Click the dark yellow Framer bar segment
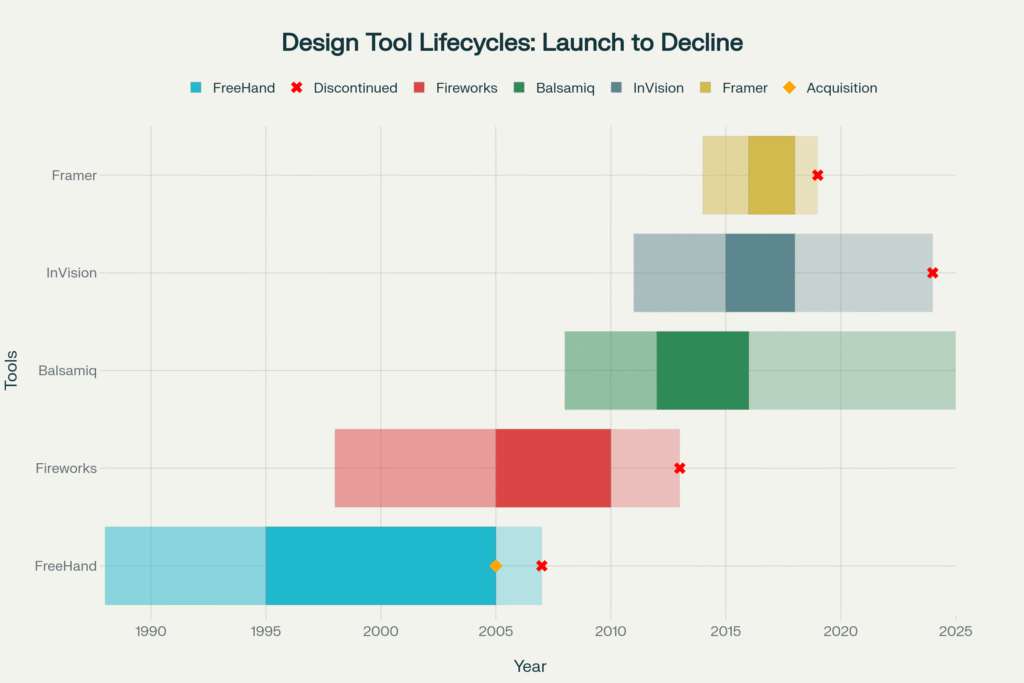The height and width of the screenshot is (683, 1024). pos(771,175)
